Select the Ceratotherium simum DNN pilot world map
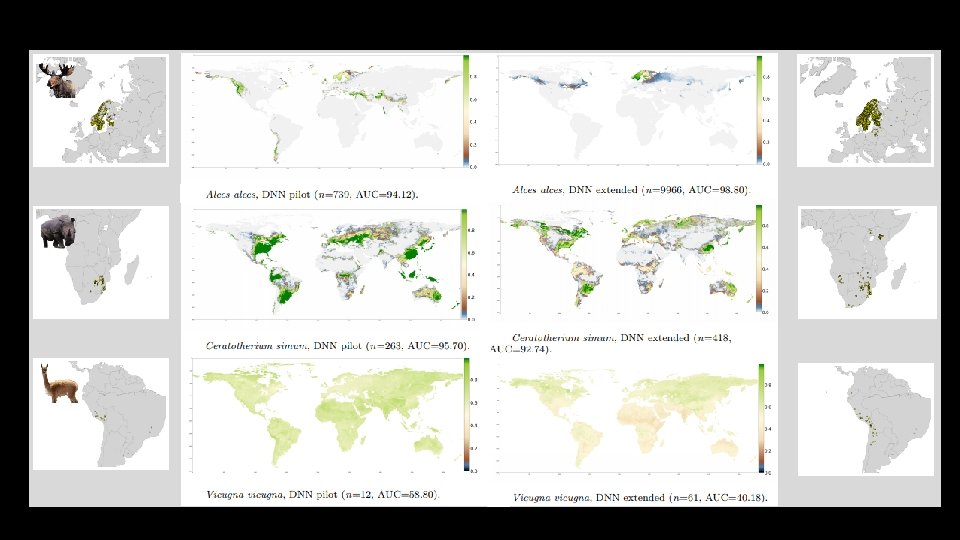 click(x=326, y=264)
